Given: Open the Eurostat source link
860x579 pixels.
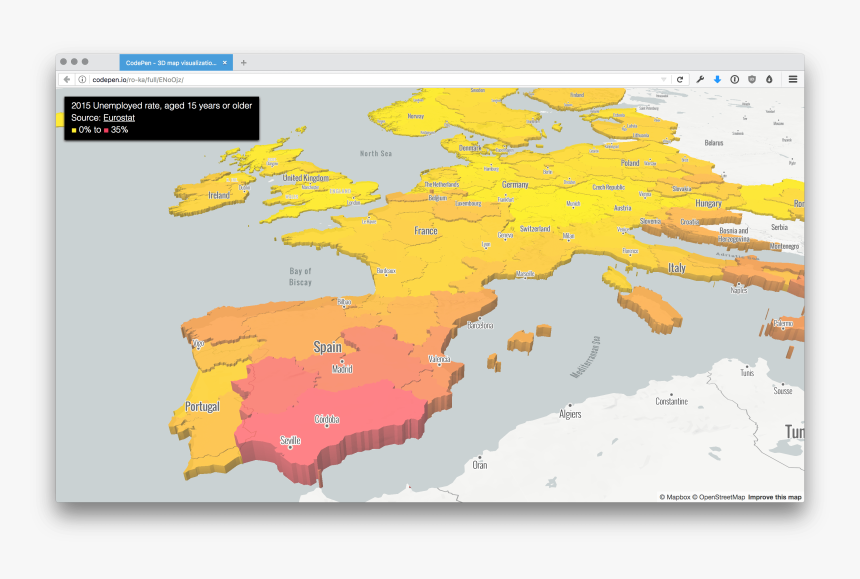Looking at the screenshot, I should click(x=120, y=117).
